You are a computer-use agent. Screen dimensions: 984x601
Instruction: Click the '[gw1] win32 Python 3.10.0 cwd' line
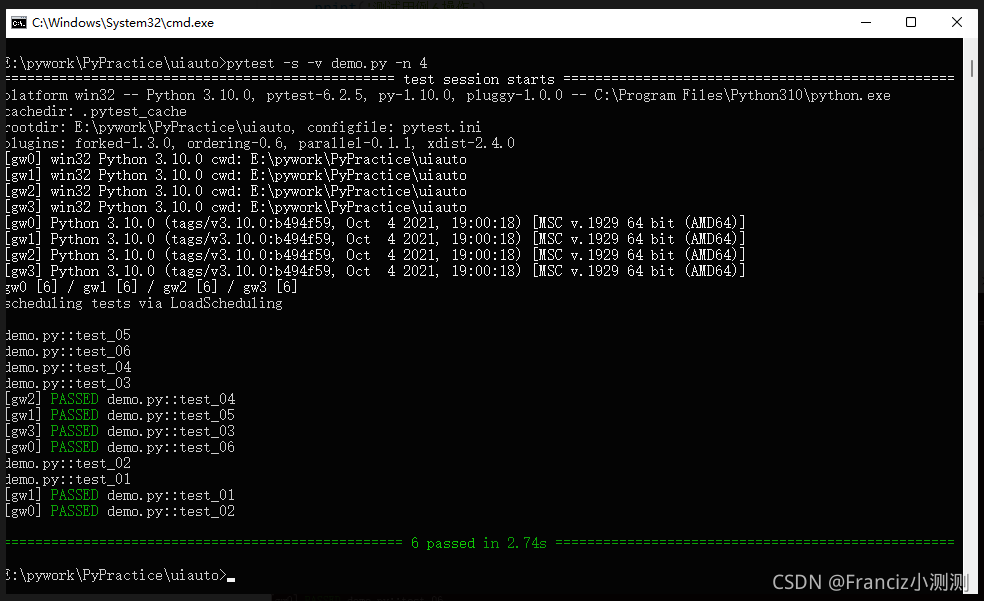pos(236,175)
